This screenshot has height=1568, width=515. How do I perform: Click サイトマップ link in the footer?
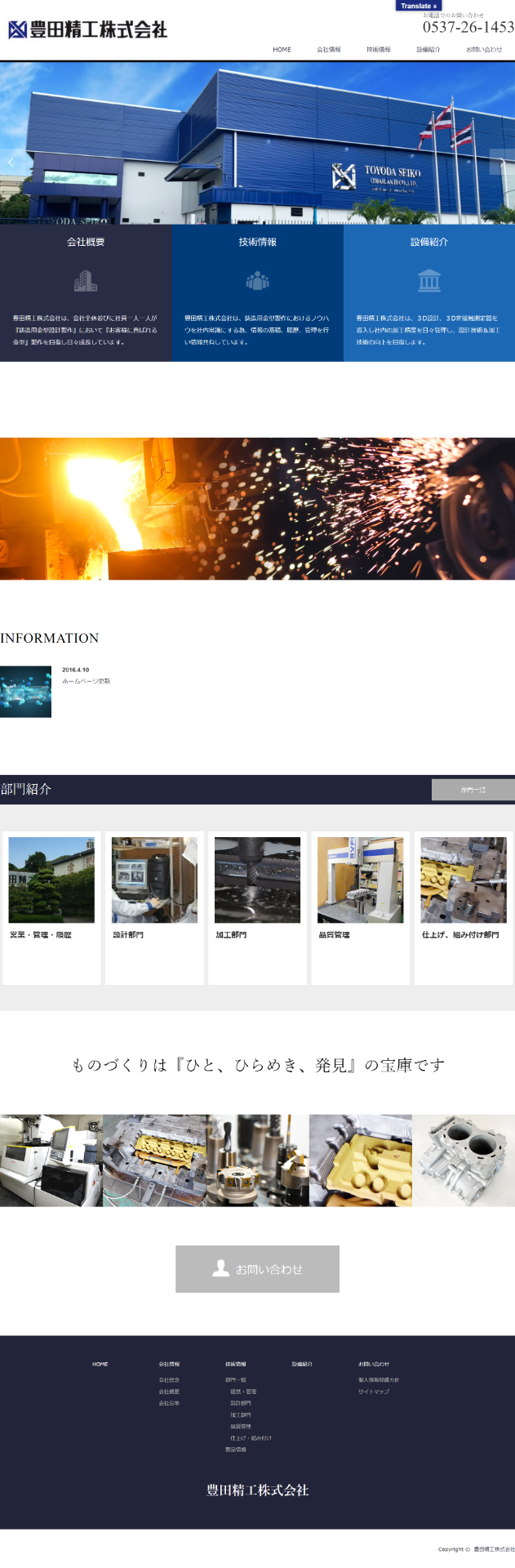click(x=374, y=1392)
